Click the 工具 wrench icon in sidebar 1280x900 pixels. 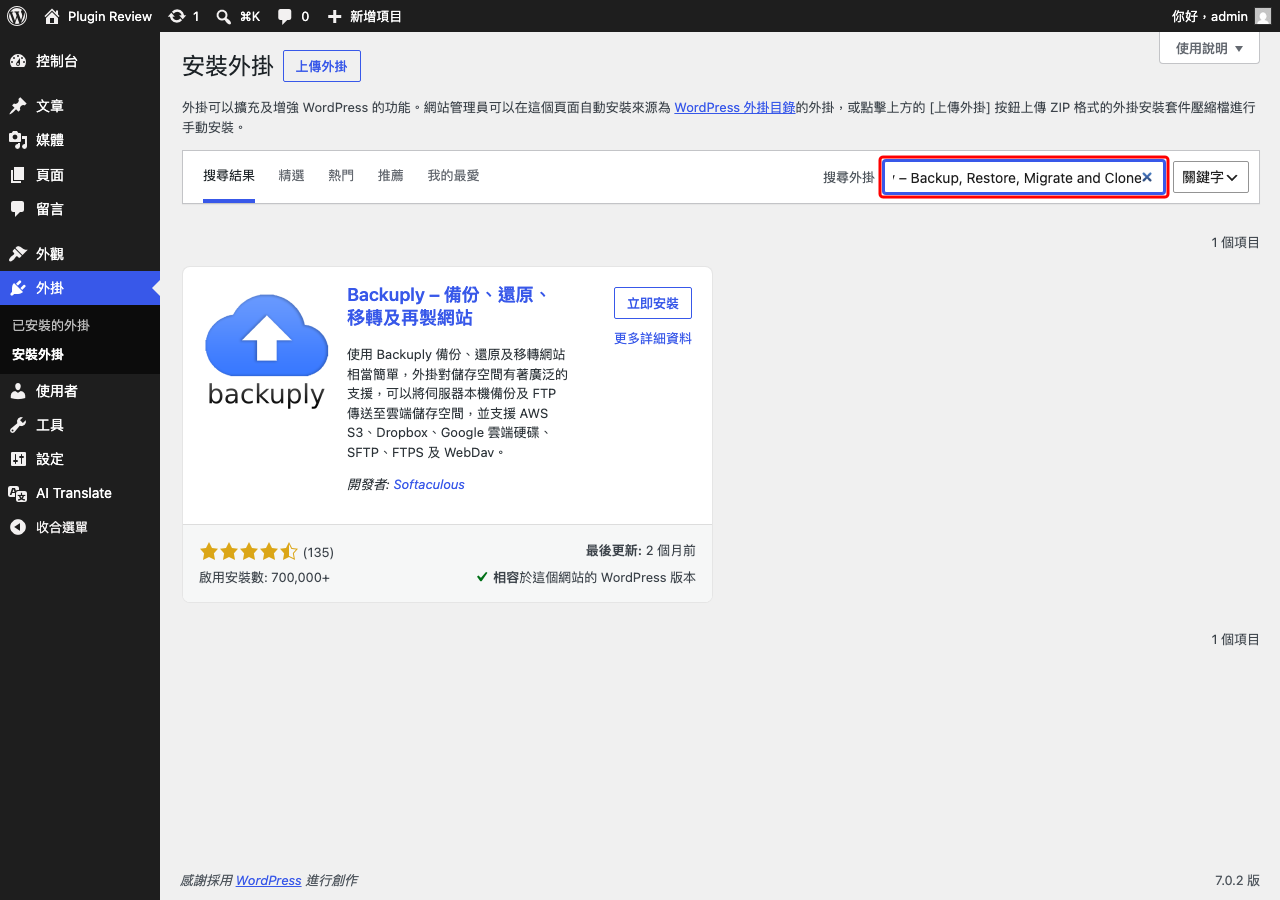coord(18,425)
